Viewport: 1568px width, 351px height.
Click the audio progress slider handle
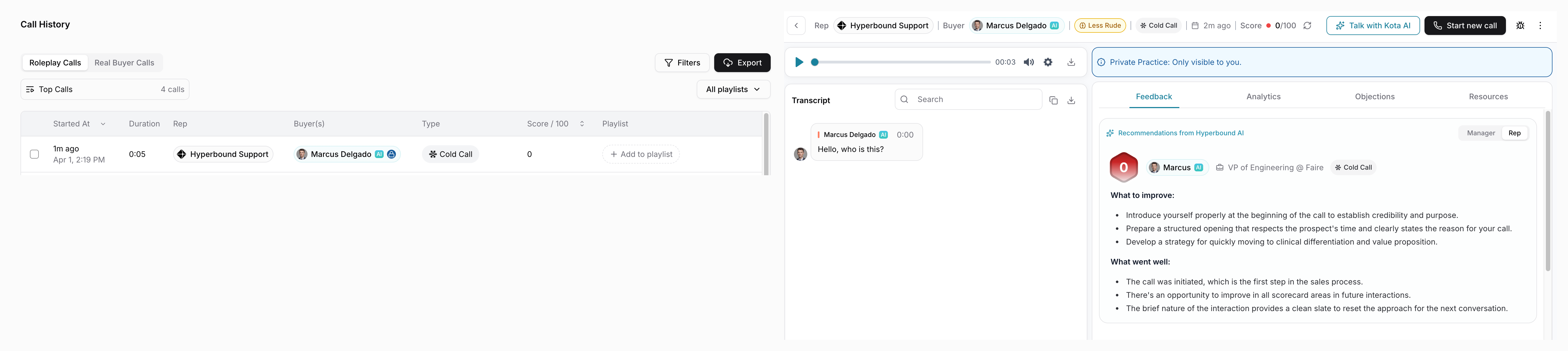click(x=814, y=62)
